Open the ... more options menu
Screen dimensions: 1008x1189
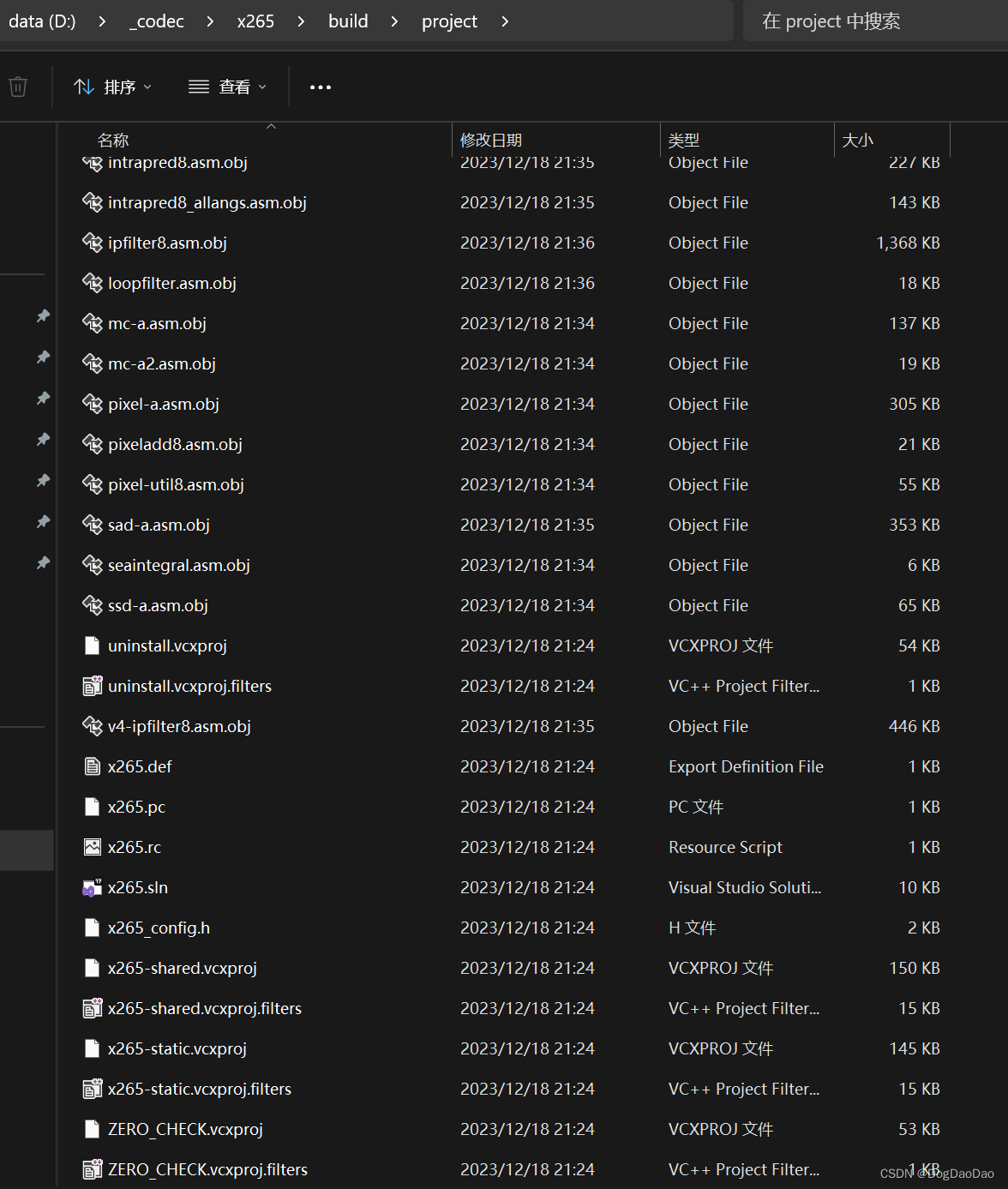[x=320, y=87]
